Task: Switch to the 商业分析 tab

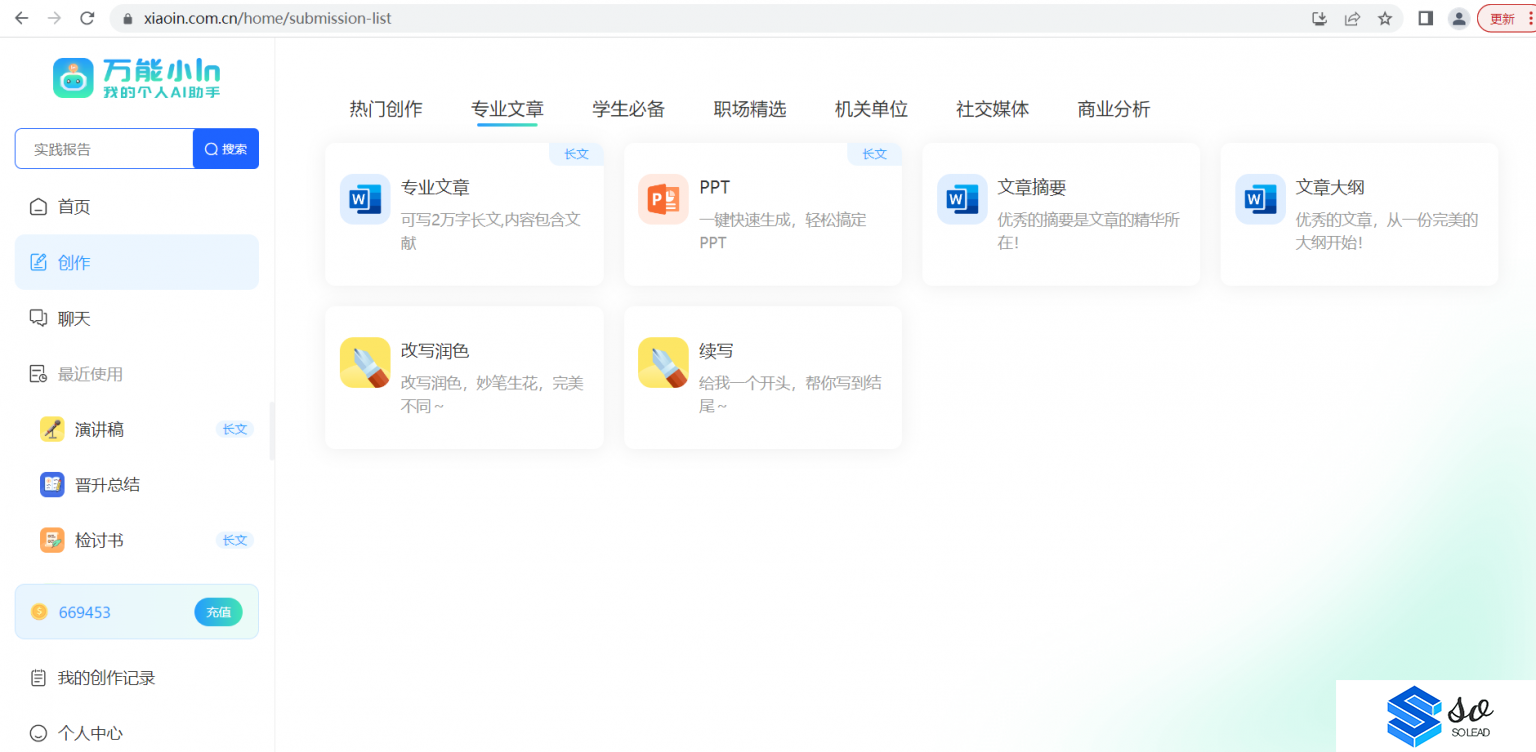Action: (x=1114, y=109)
